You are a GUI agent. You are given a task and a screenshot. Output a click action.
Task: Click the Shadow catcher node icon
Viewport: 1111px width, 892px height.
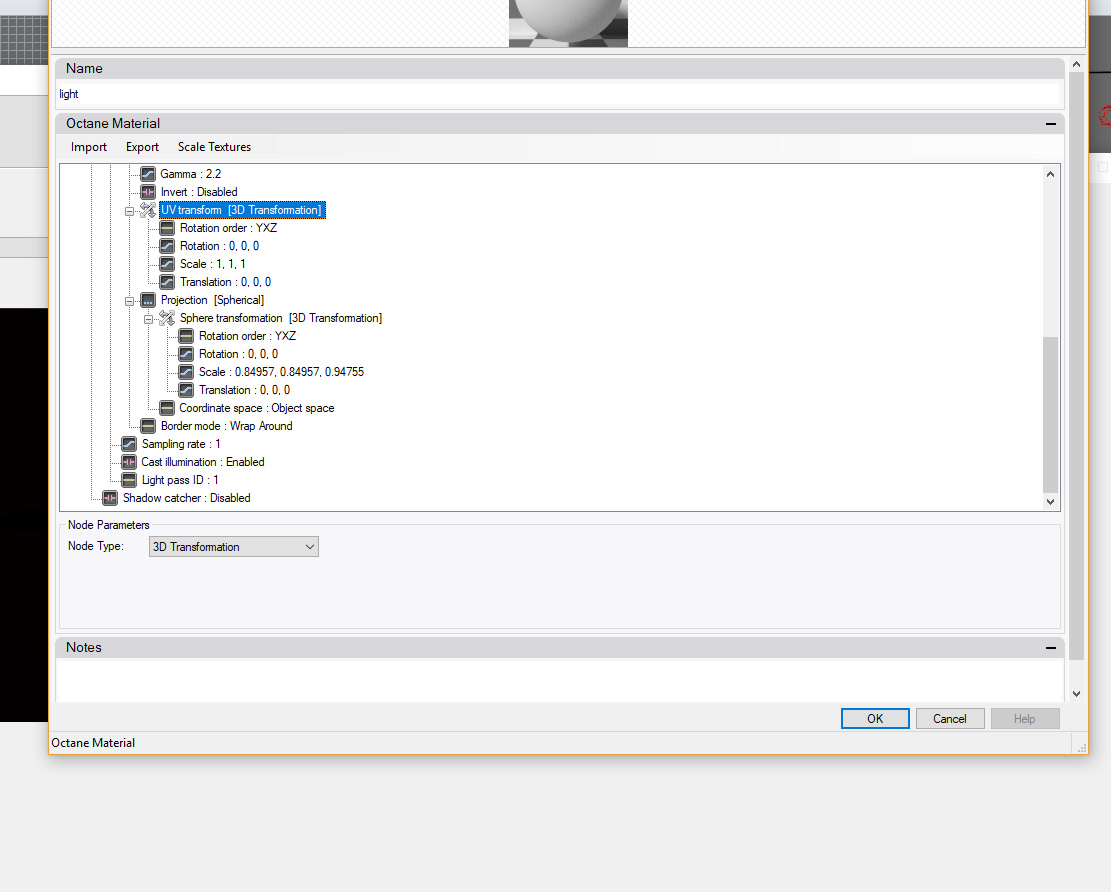(x=109, y=498)
